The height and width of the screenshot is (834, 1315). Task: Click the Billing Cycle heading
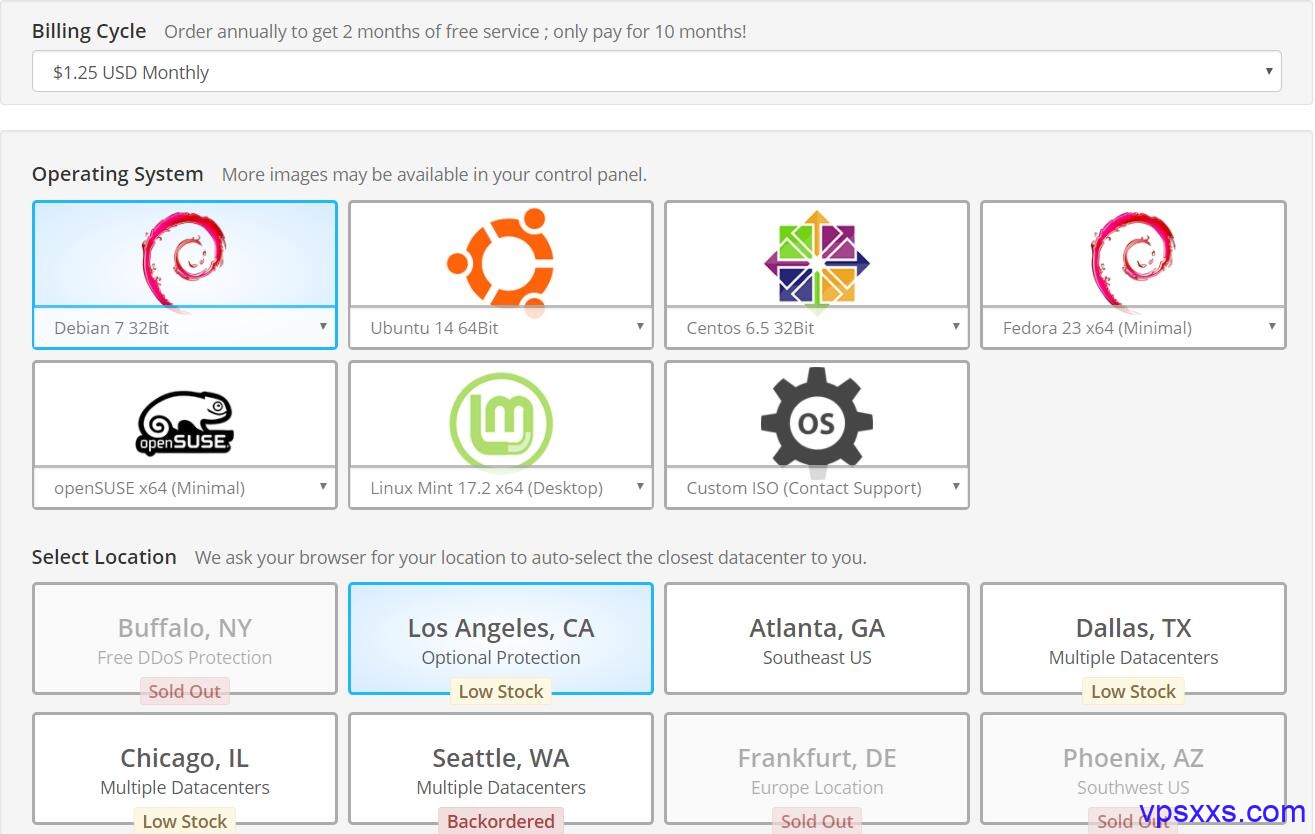pyautogui.click(x=89, y=31)
